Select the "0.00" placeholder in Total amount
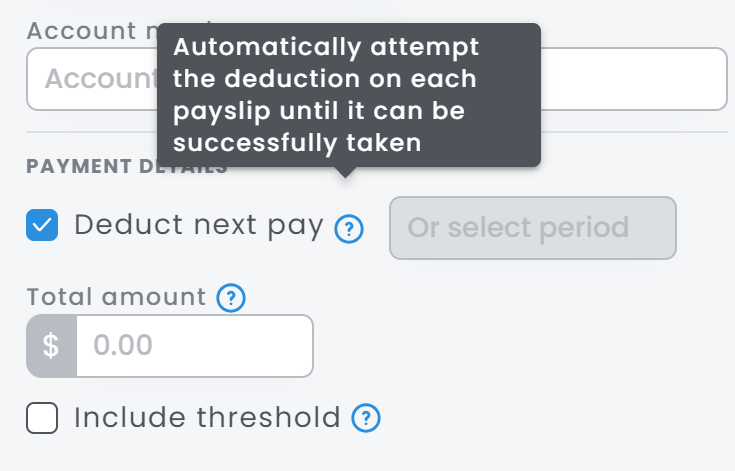 (123, 346)
